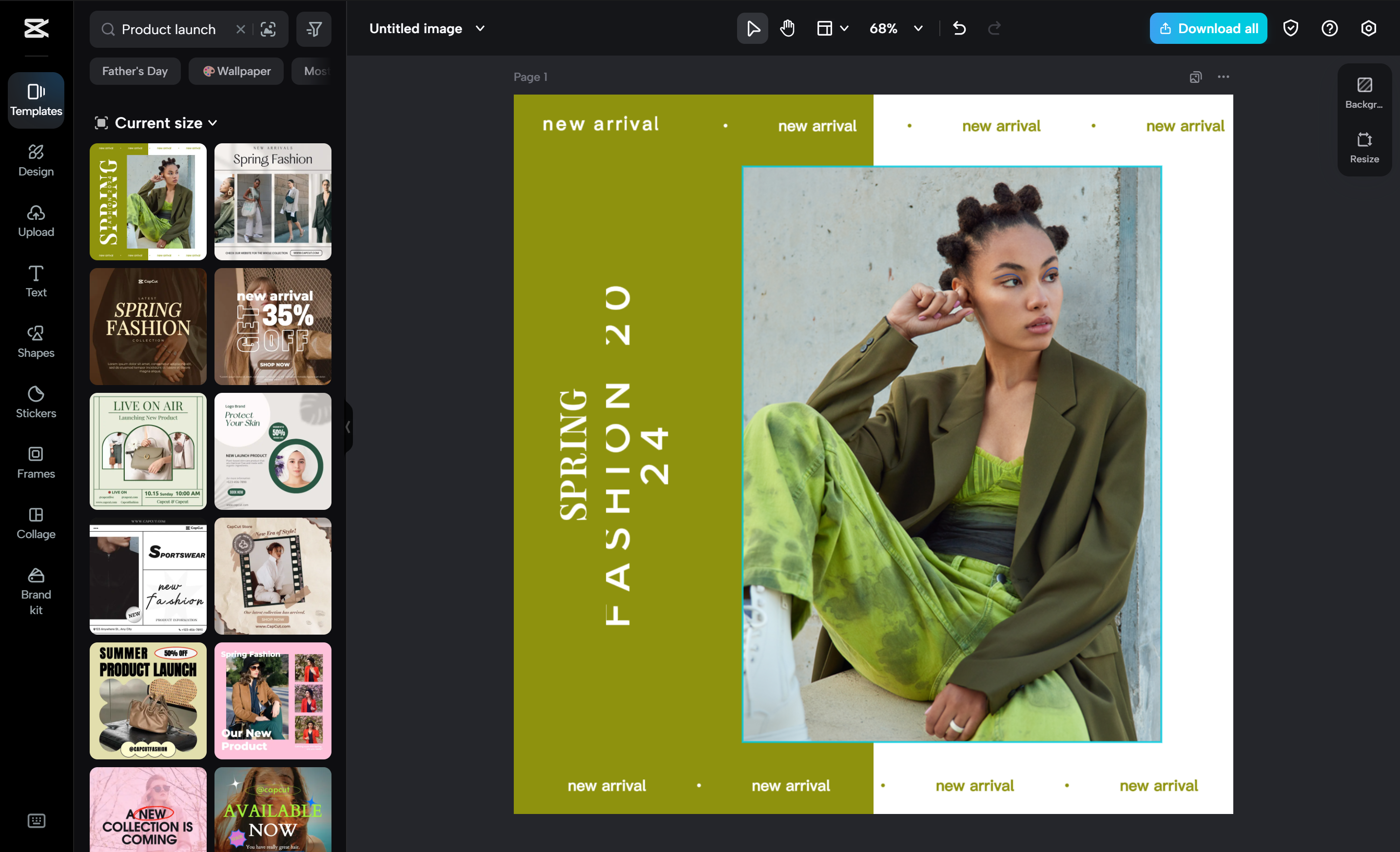Click the duplicate page icon
Viewport: 1400px width, 852px height.
pos(1195,77)
